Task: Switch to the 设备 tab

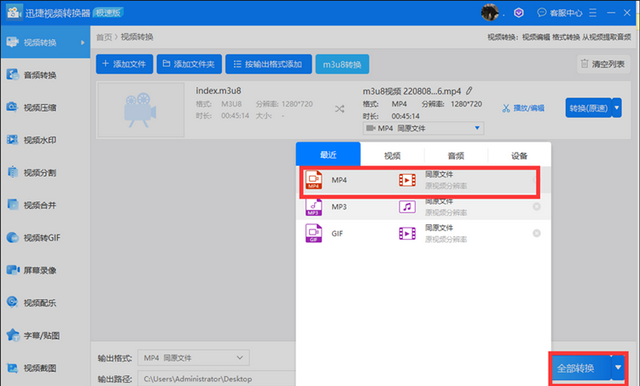Action: click(x=519, y=155)
